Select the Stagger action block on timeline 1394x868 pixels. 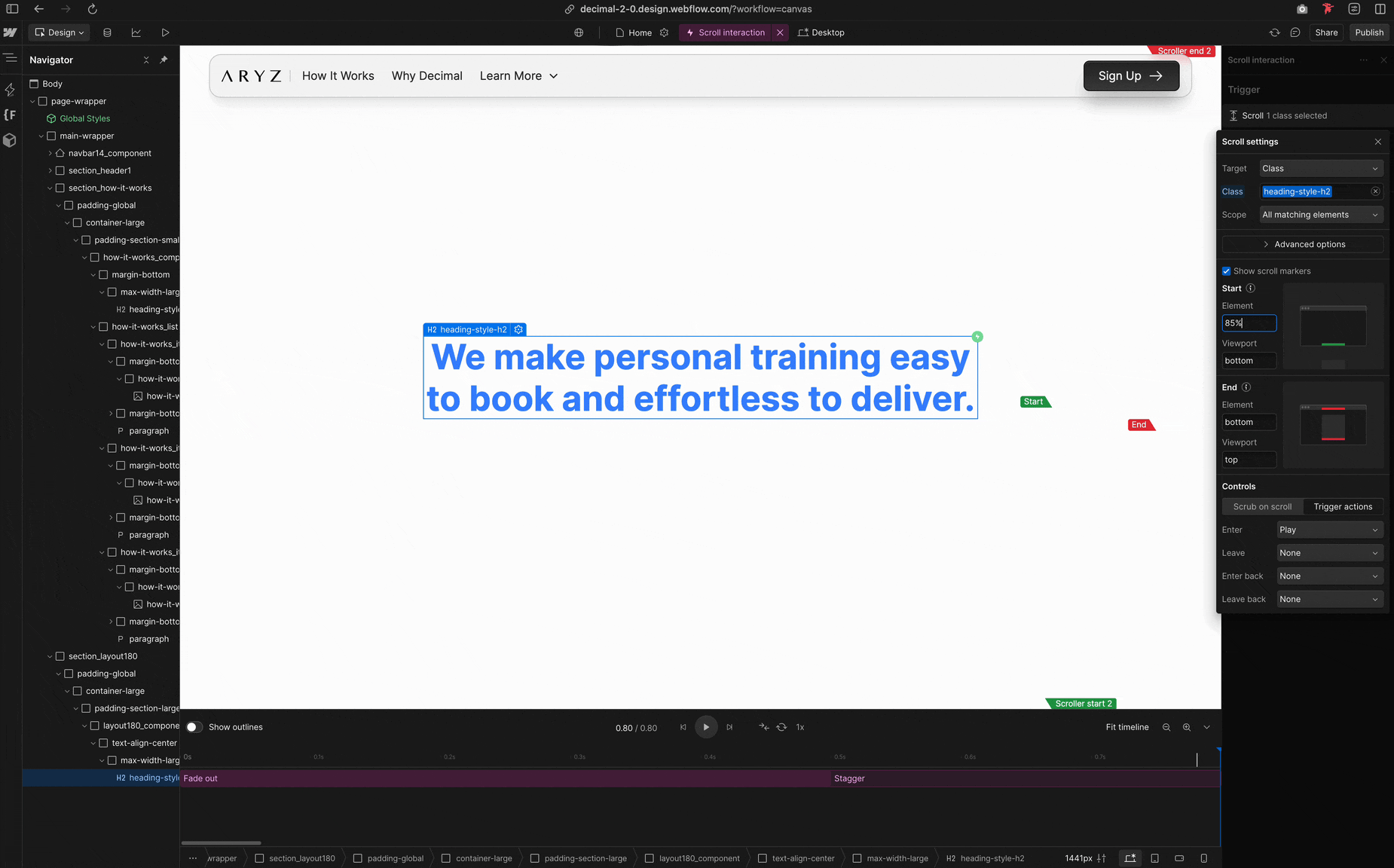(x=1025, y=778)
